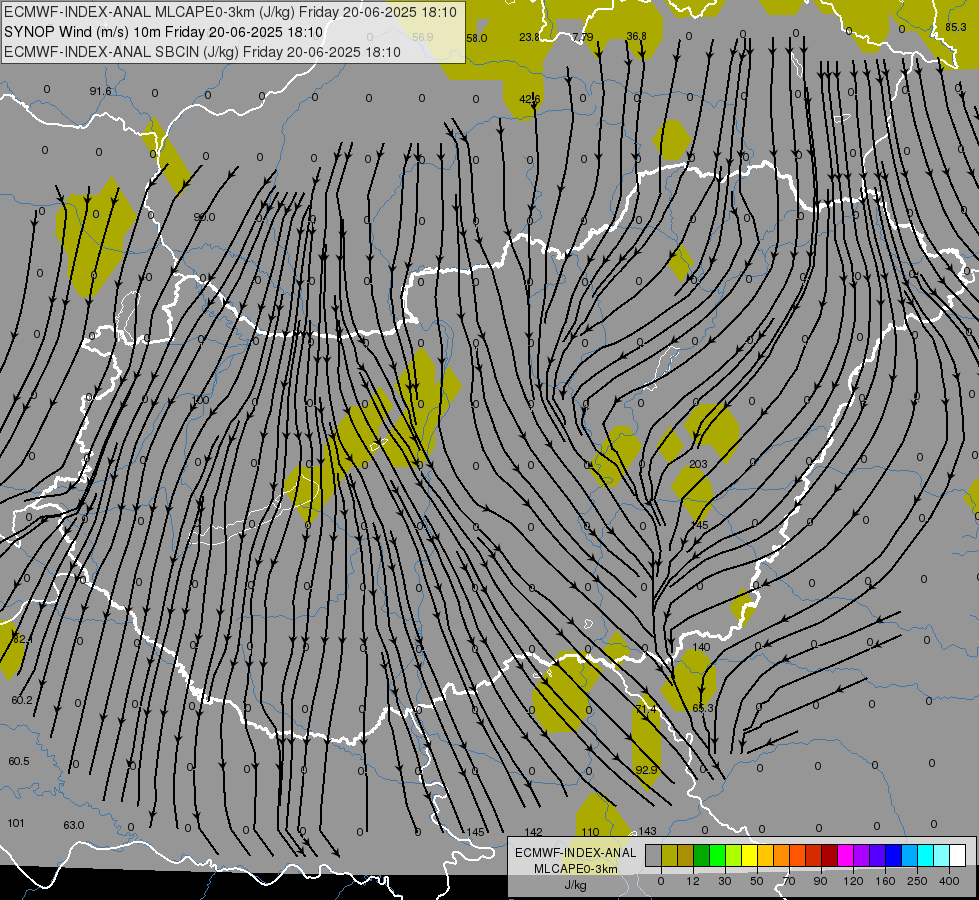Click the 71.4 grid value
Screen dimensions: 979x900
click(x=646, y=710)
